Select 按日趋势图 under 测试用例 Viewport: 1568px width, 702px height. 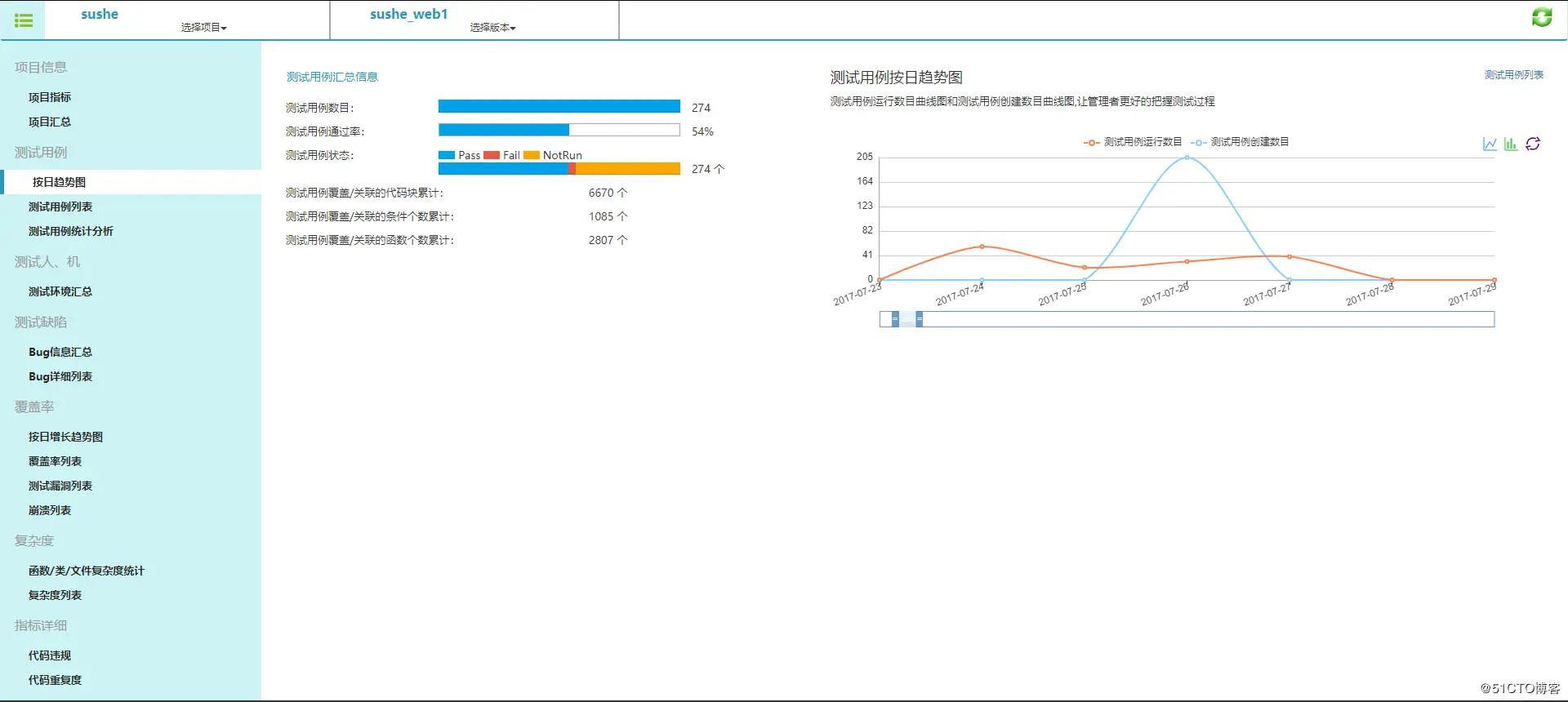[59, 182]
